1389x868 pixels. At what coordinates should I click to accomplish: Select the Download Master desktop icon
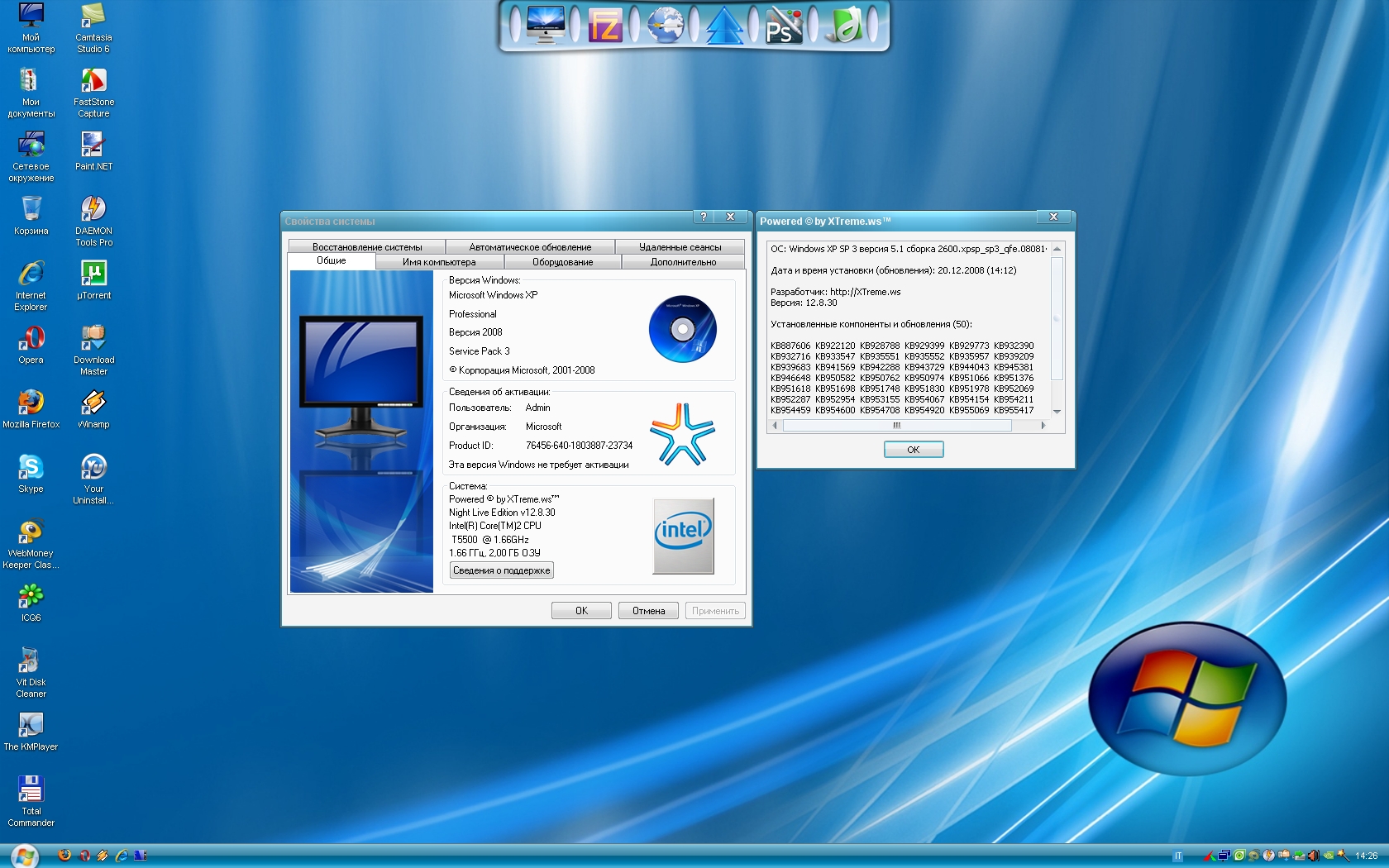click(x=93, y=350)
